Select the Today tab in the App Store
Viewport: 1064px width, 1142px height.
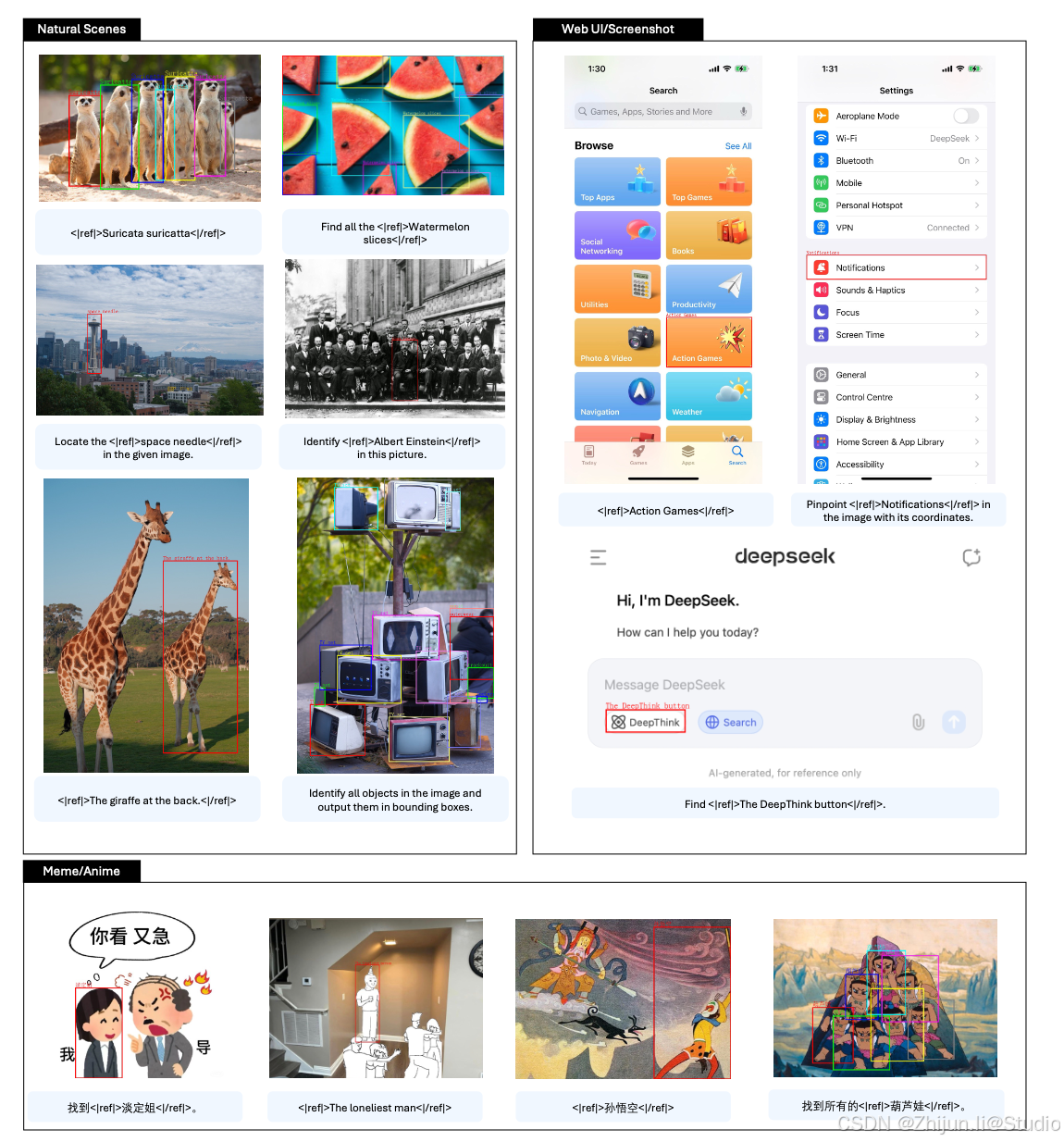tap(588, 455)
